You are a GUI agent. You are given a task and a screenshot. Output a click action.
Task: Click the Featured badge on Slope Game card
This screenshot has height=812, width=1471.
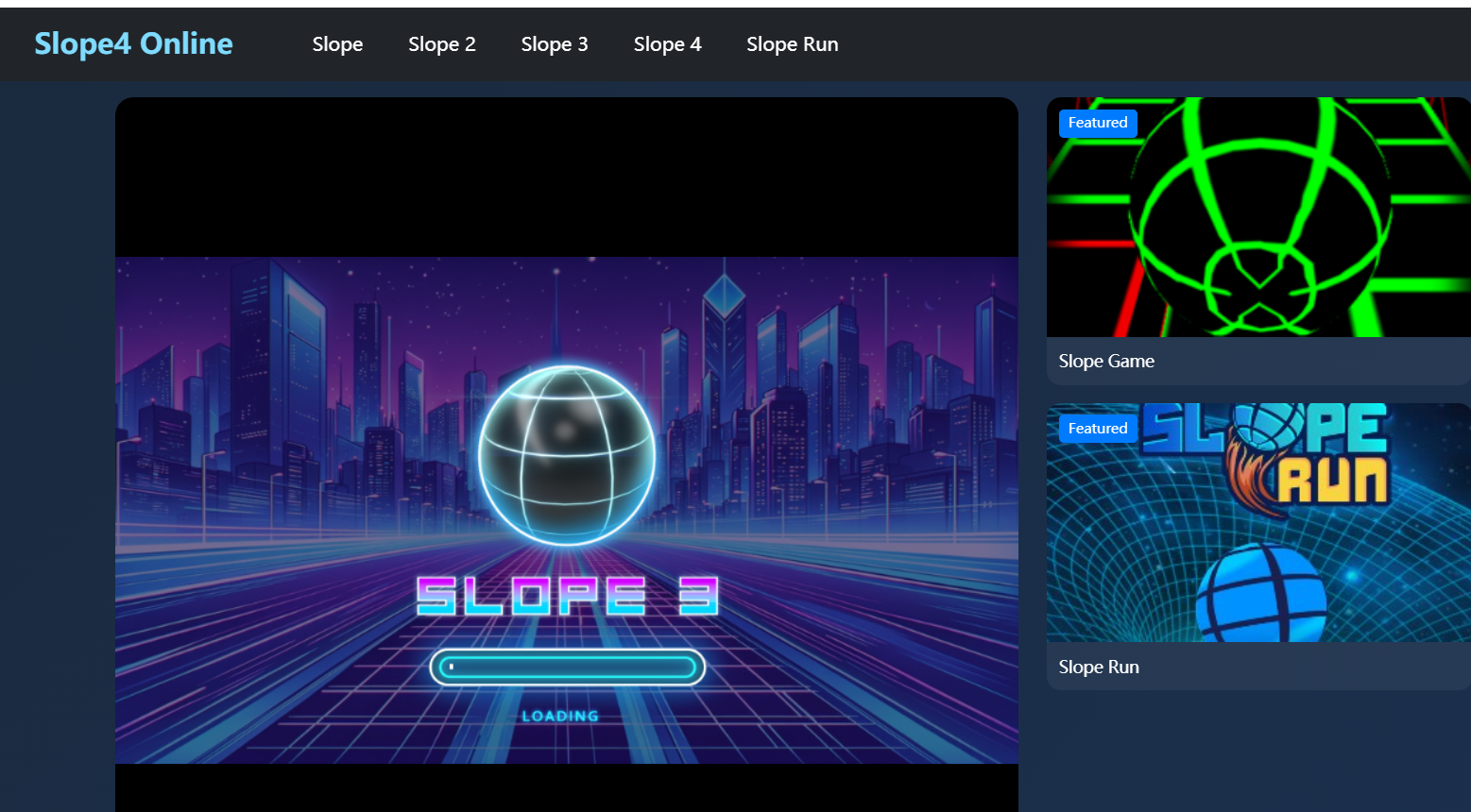[1098, 123]
